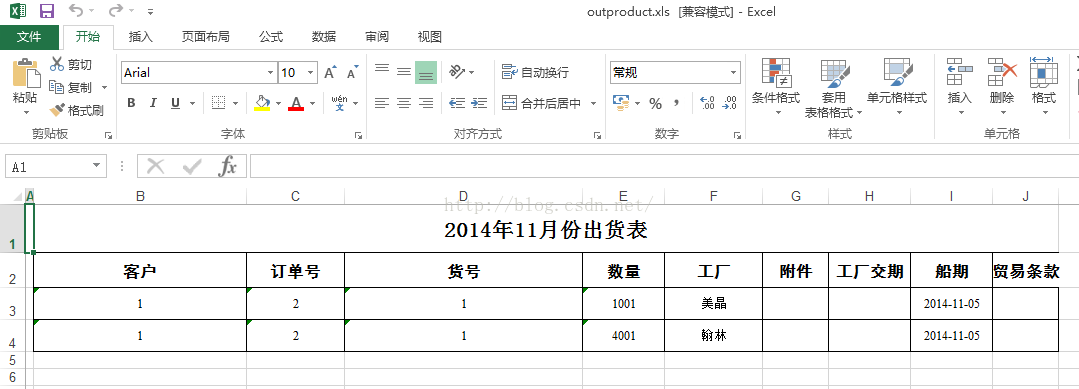Redo the last action
The image size is (1079, 389).
[115, 11]
